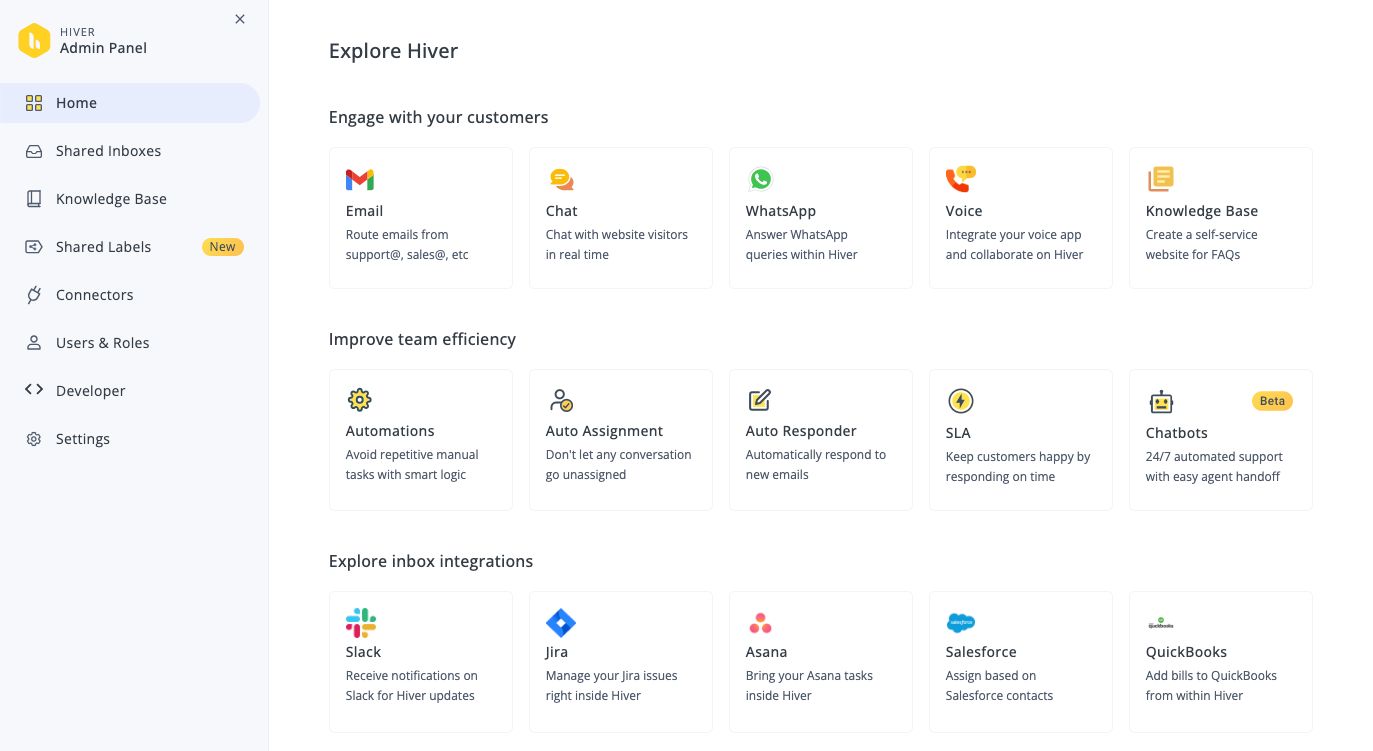Click the SLA lightning bolt icon

pyautogui.click(x=960, y=401)
